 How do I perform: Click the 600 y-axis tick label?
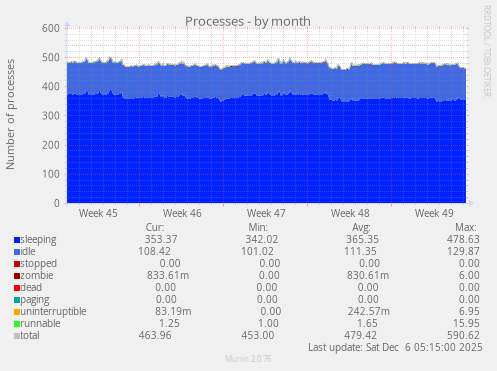click(51, 28)
